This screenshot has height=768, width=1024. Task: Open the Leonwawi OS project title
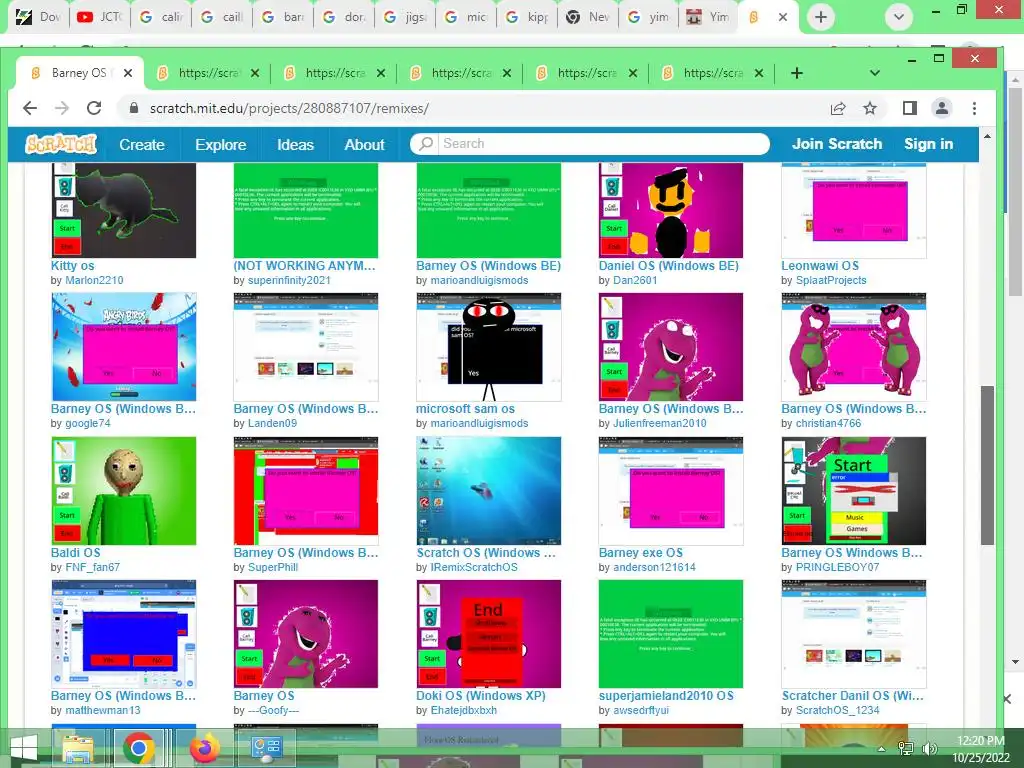pyautogui.click(x=820, y=266)
